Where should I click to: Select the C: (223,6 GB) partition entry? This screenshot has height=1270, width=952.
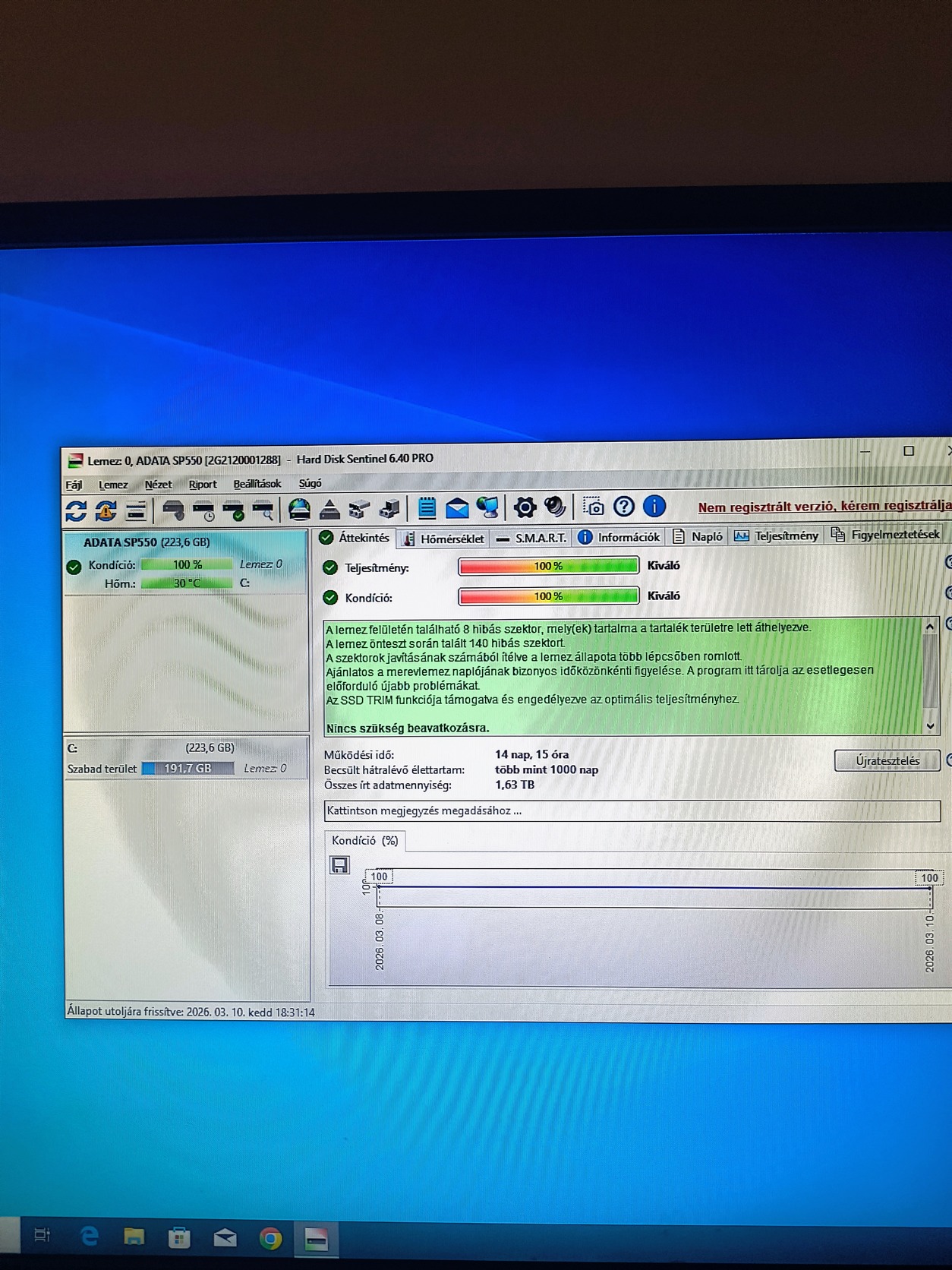click(187, 758)
